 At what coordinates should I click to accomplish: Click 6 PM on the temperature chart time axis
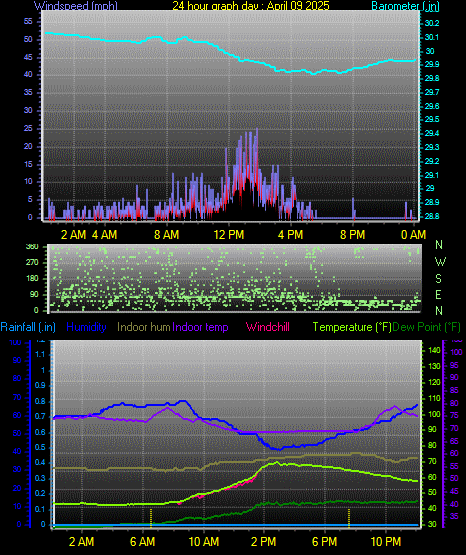coord(324,542)
